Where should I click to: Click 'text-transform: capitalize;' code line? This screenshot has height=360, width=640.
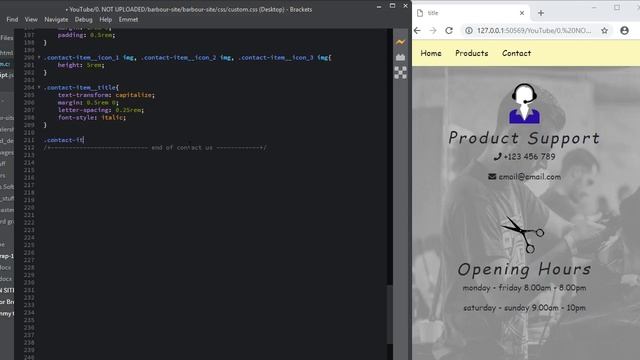[106, 95]
